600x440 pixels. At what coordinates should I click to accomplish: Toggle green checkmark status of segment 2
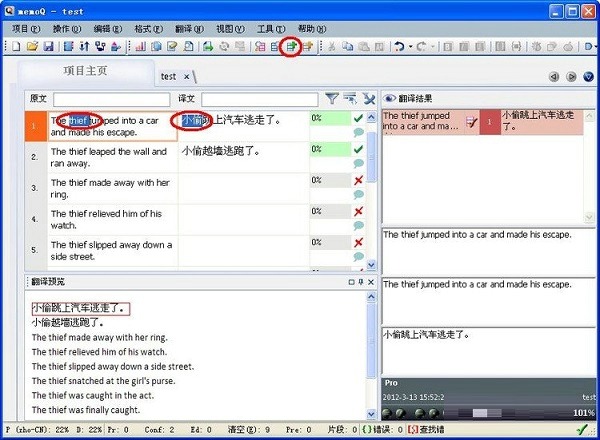(358, 149)
